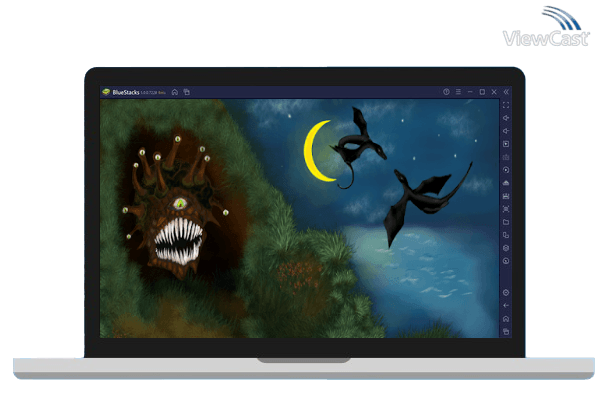
Task: Click the BlueStacks logo in the title bar
Action: [106, 92]
